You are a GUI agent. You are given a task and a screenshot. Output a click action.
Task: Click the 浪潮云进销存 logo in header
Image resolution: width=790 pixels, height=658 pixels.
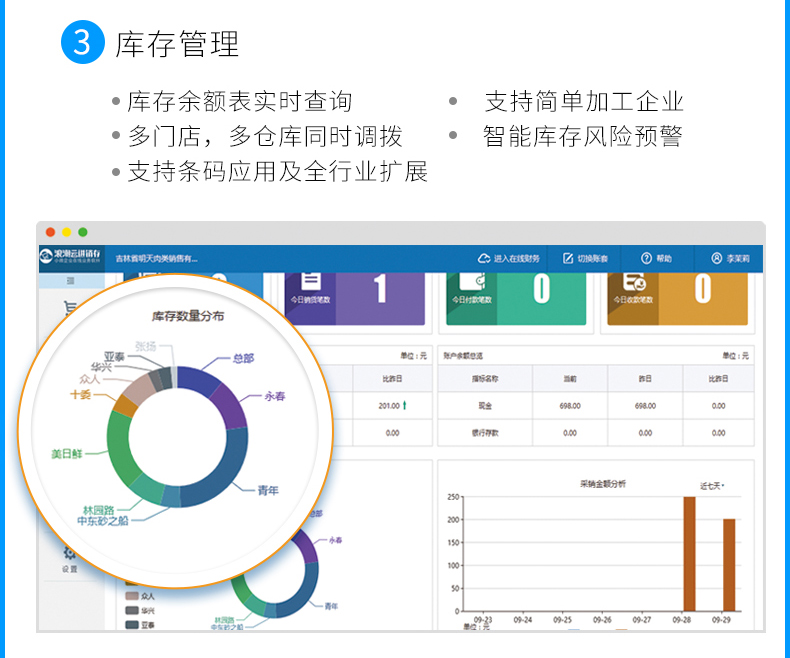[x=70, y=256]
